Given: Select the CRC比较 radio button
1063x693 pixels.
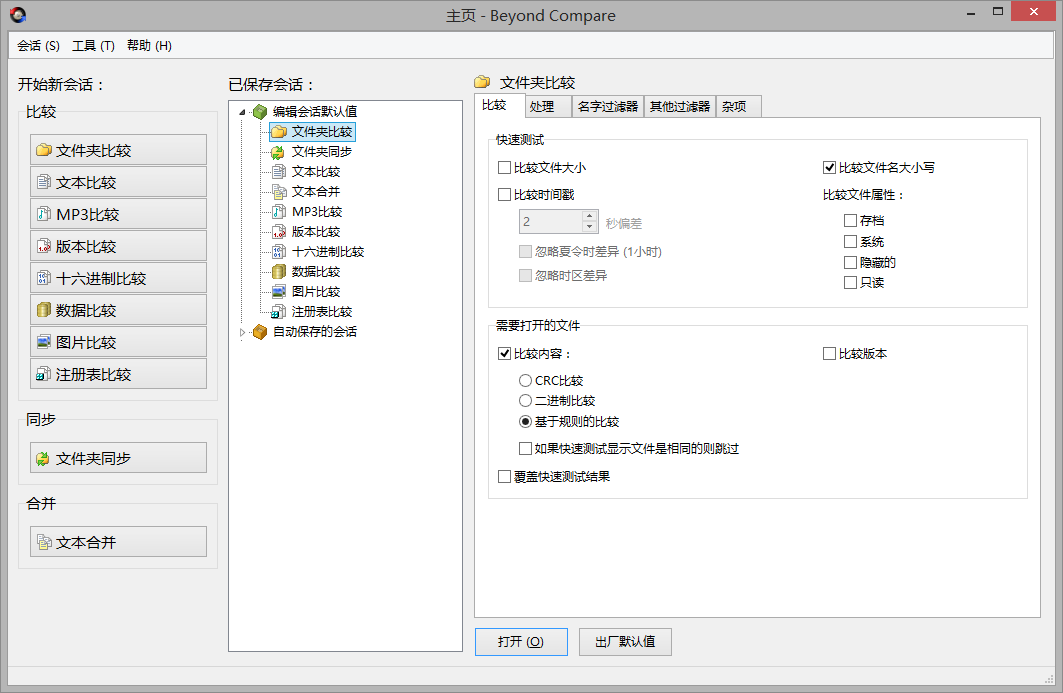Looking at the screenshot, I should 525,381.
